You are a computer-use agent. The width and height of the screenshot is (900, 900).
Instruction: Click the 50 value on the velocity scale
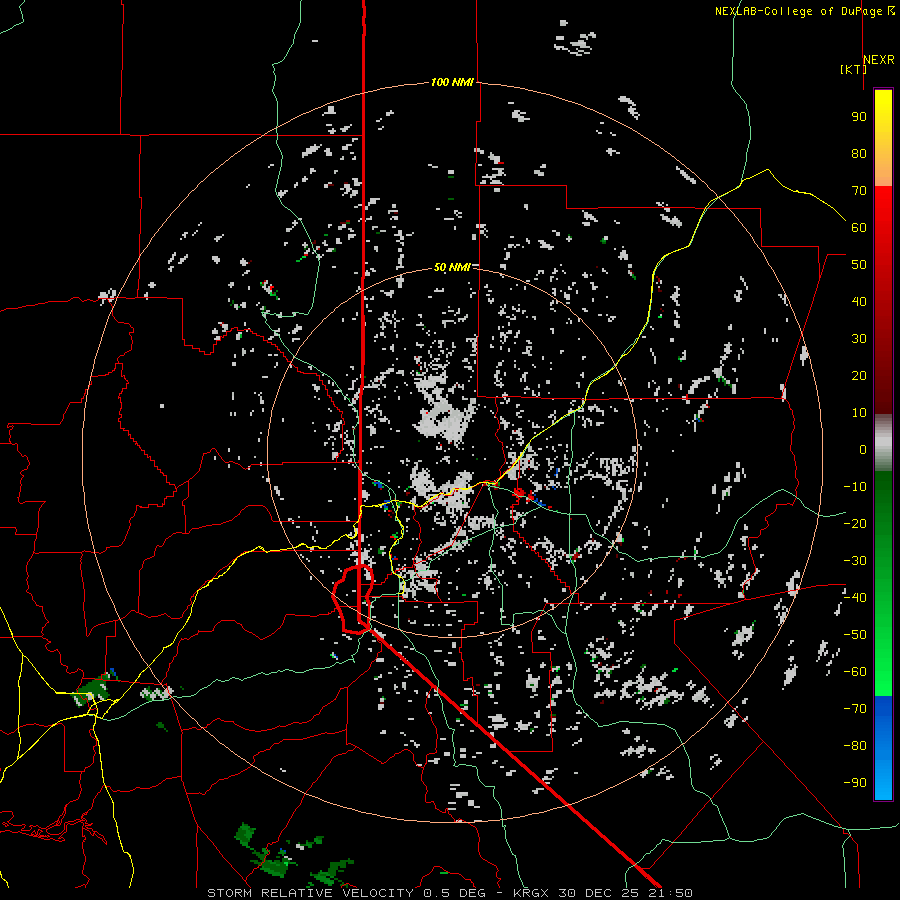[859, 265]
